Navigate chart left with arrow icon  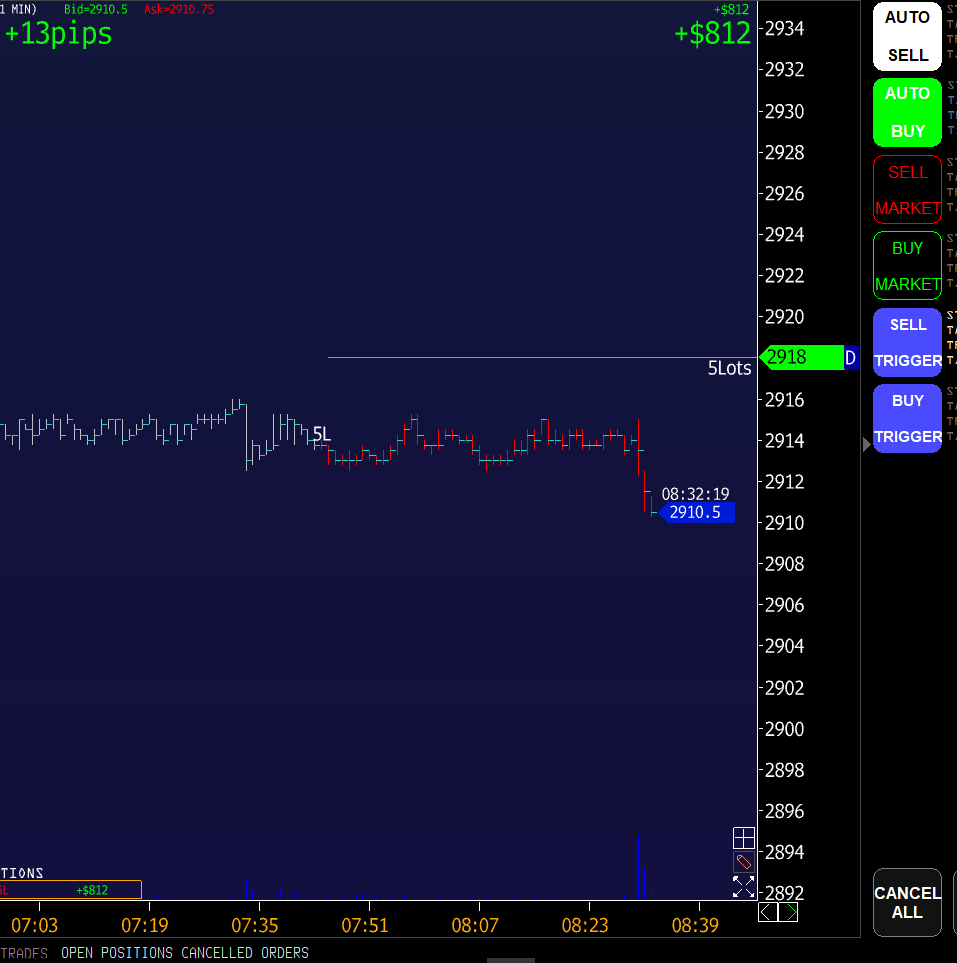click(x=768, y=913)
